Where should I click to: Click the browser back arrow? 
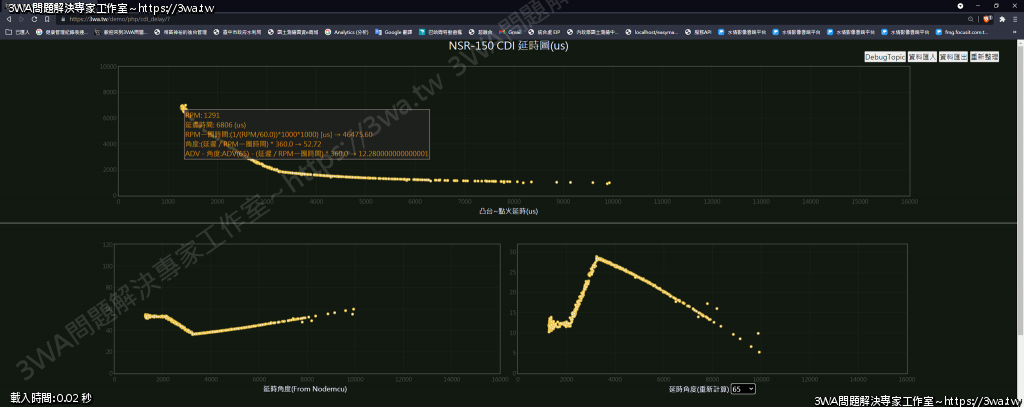(x=7, y=18)
